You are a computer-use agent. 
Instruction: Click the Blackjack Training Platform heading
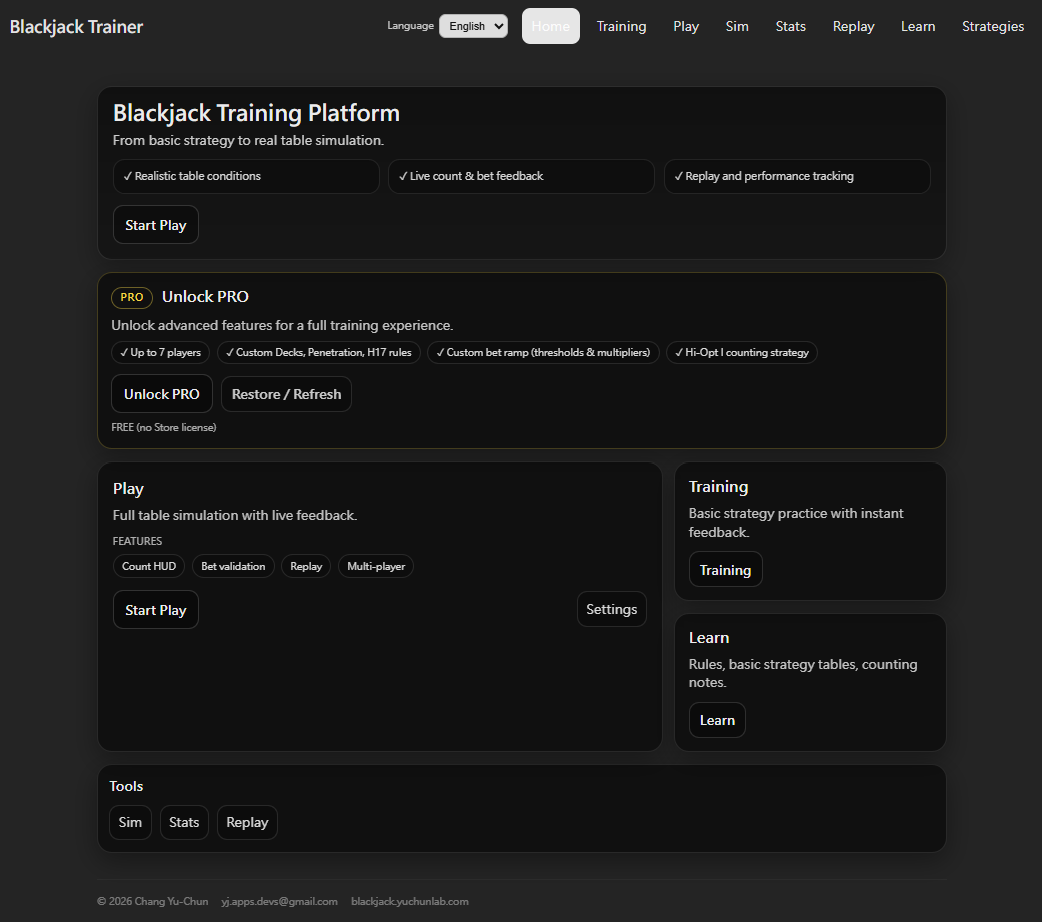click(256, 113)
